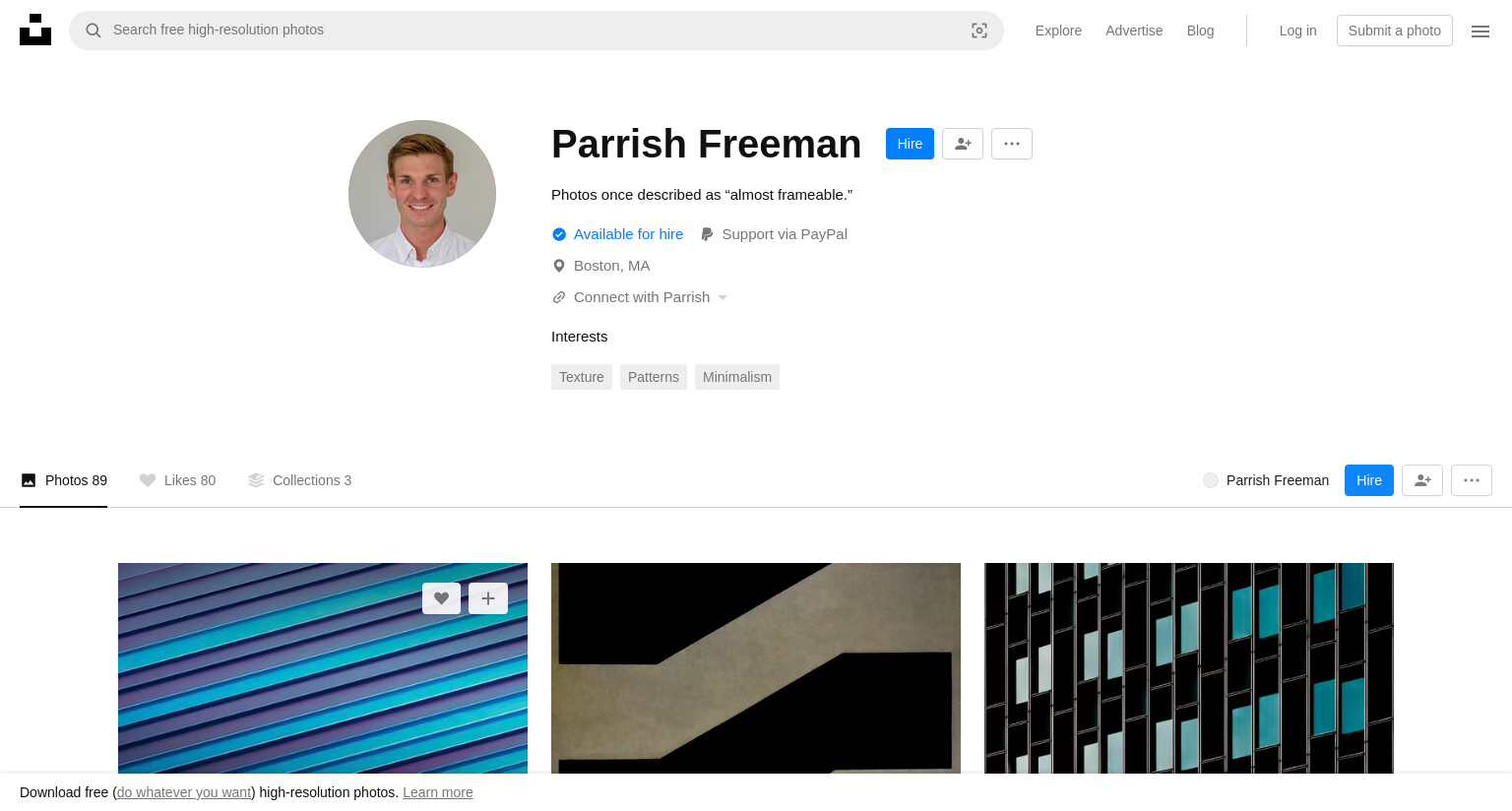Open the dark building windows photo
Image resolution: width=1512 pixels, height=811 pixels.
pos(1189,668)
